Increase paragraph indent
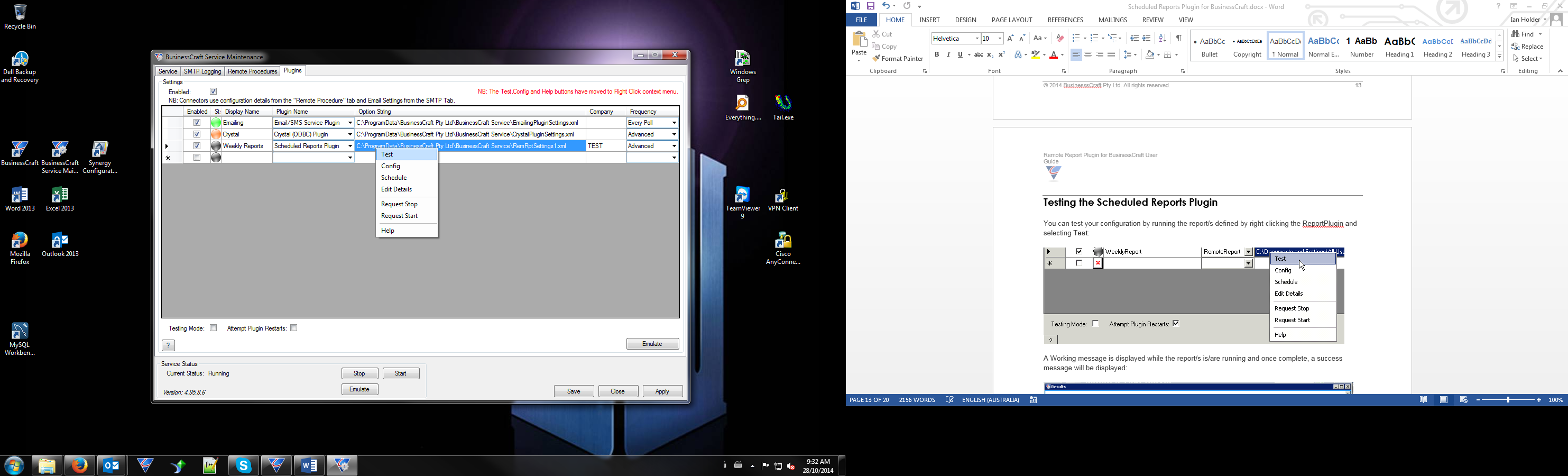This screenshot has width=1568, height=476. pos(1146,39)
